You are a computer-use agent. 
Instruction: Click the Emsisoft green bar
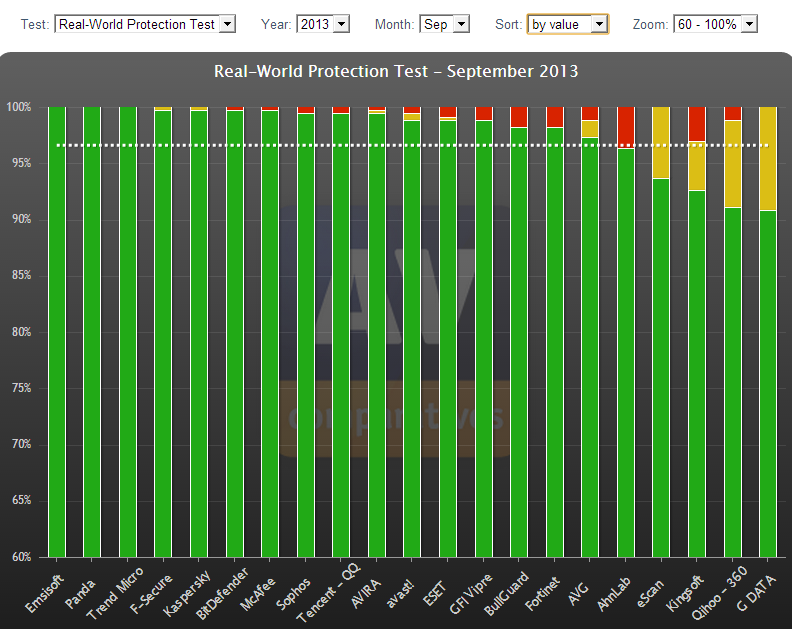pyautogui.click(x=57, y=332)
